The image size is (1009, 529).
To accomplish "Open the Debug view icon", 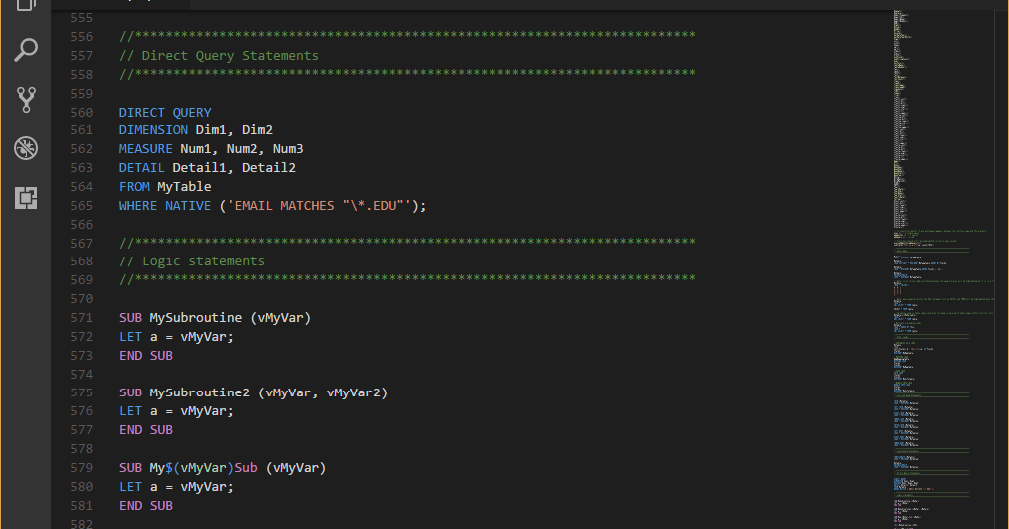I will coord(26,148).
